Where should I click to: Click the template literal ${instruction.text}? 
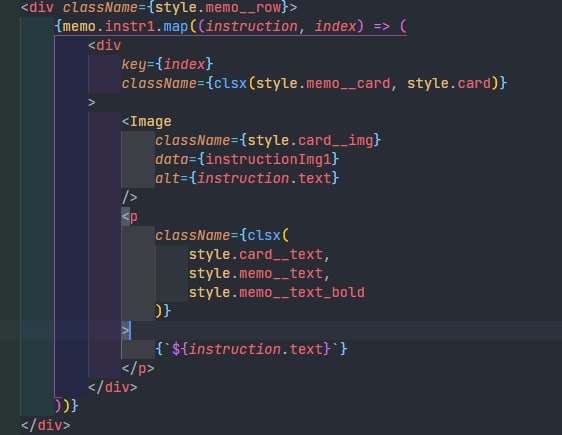[x=251, y=349]
